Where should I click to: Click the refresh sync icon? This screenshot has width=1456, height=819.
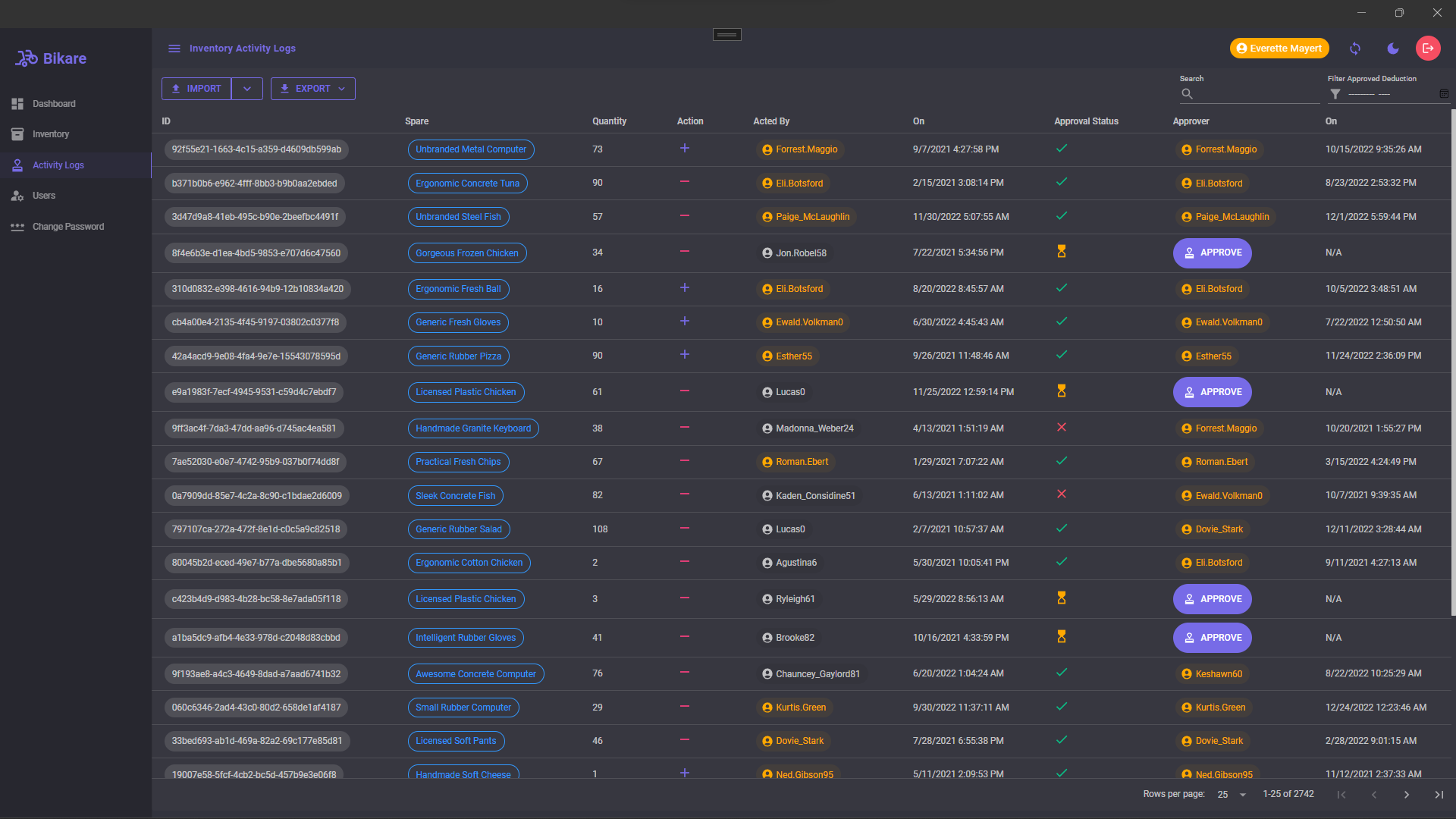(x=1355, y=49)
